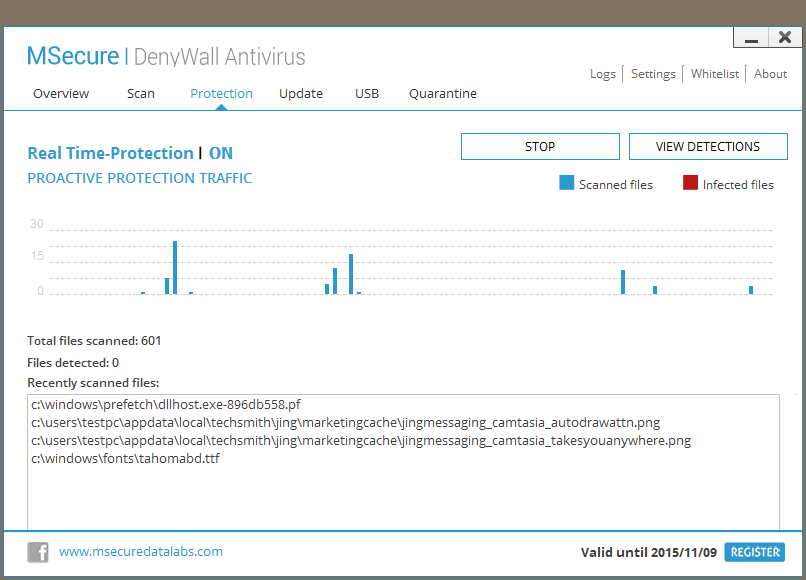The width and height of the screenshot is (806, 580).
Task: Select the Protection tab
Action: [222, 94]
